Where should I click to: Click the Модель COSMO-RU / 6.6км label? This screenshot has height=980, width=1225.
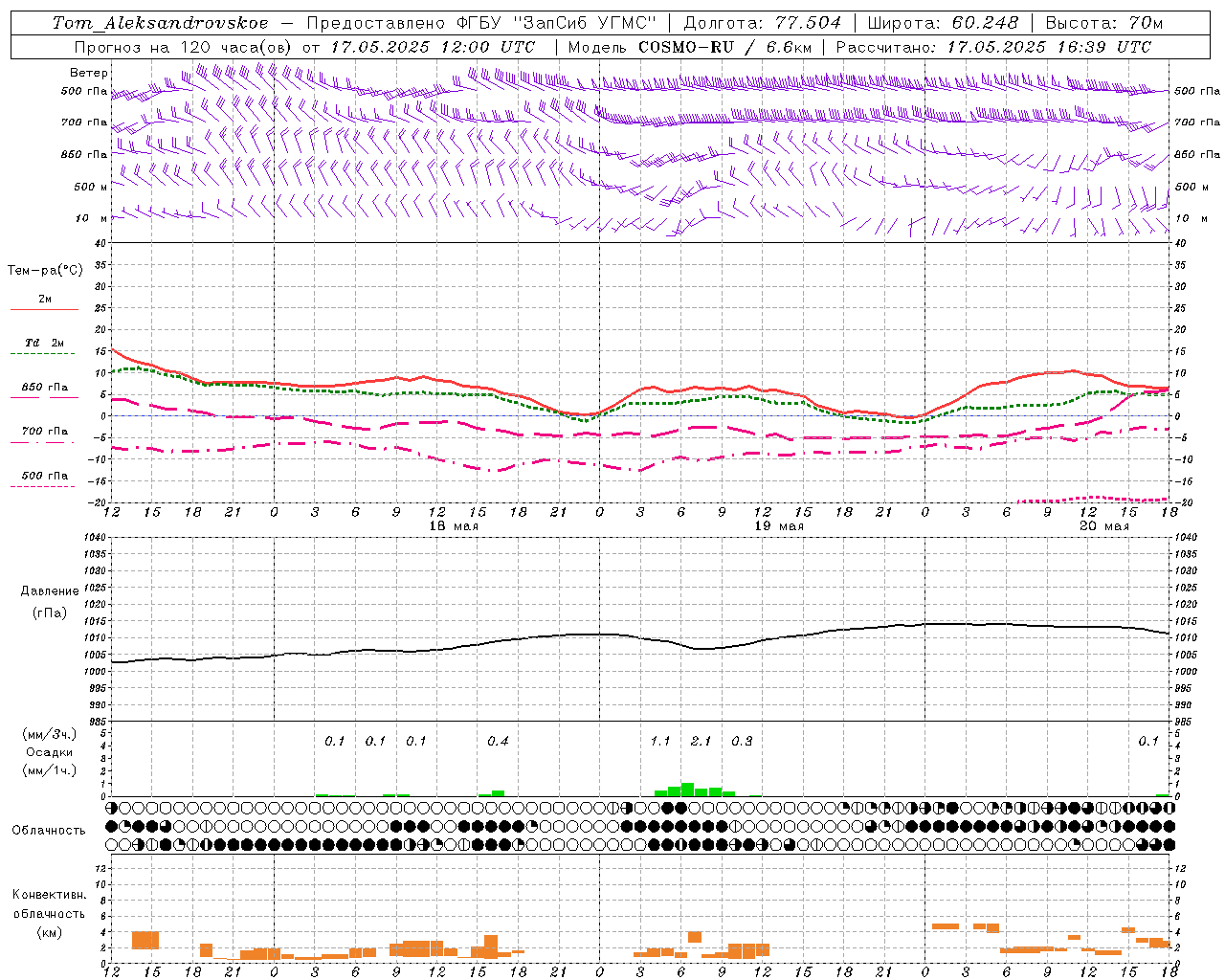pos(690,47)
